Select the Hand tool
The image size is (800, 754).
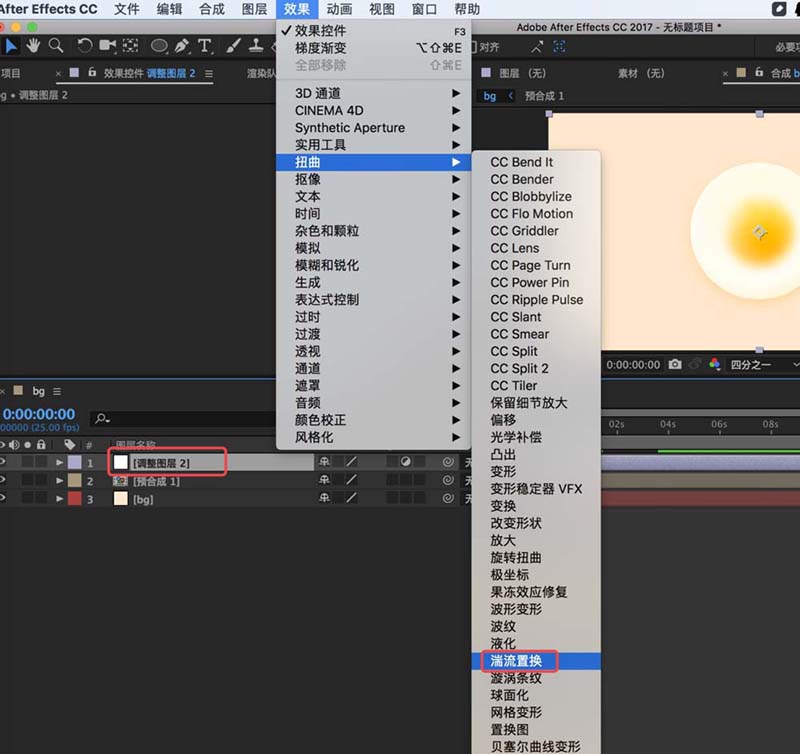pos(33,46)
